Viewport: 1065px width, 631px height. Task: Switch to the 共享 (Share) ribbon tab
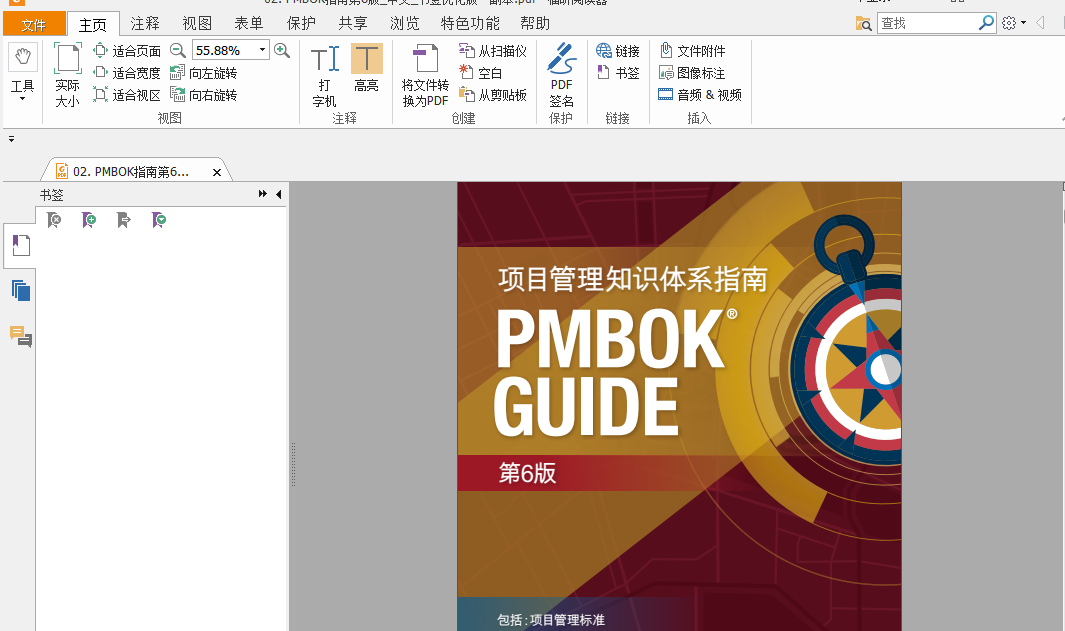353,24
